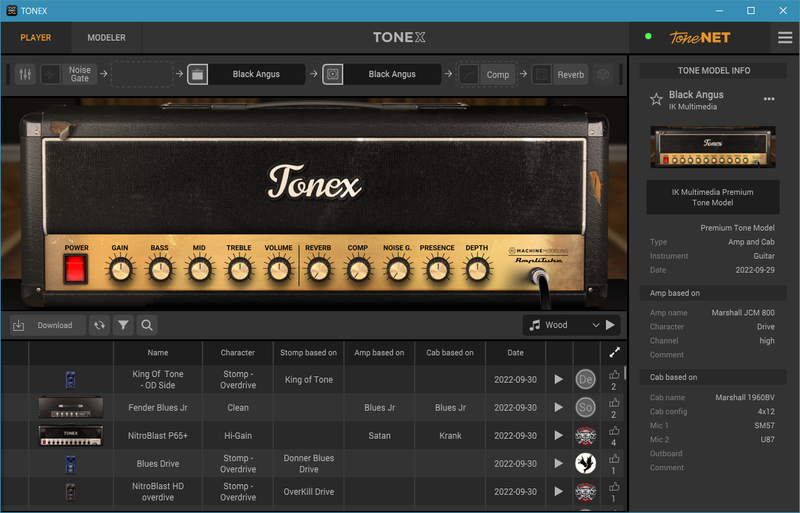Switch to the MODELER tab
Viewport: 800px width, 513px height.
point(106,38)
